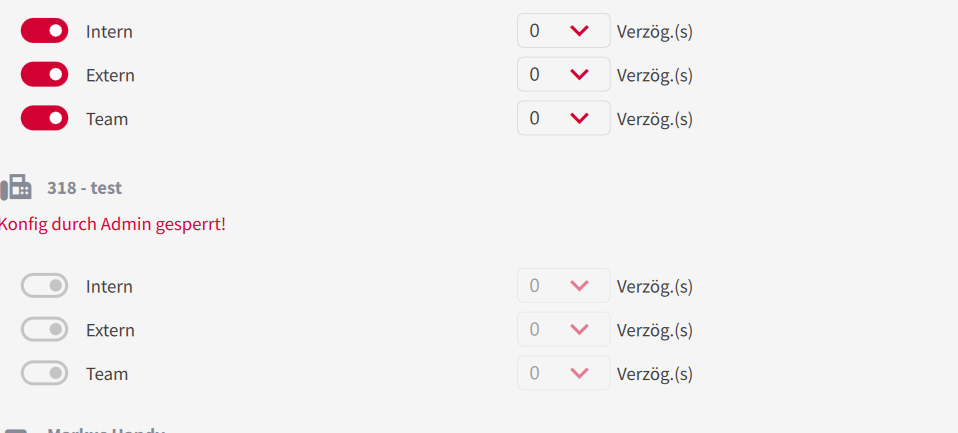Toggle the greyed Intern switch under 318 - test
The width and height of the screenshot is (958, 433).
pyautogui.click(x=44, y=286)
